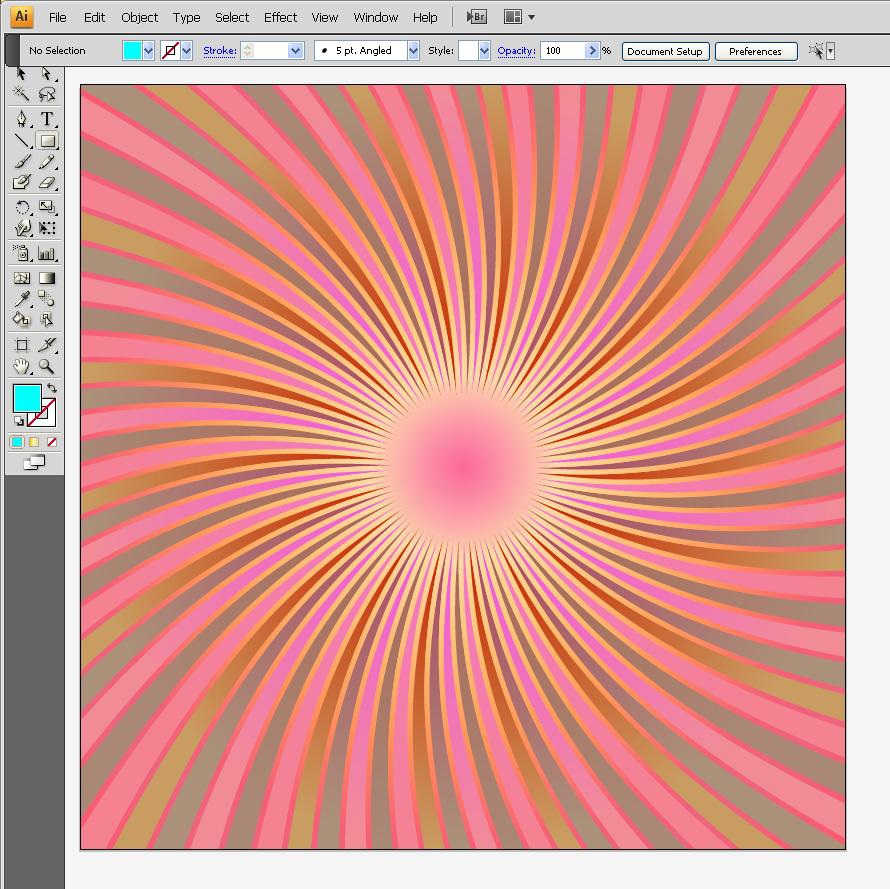
Task: Set paint mode to Gradient
Action: click(34, 442)
